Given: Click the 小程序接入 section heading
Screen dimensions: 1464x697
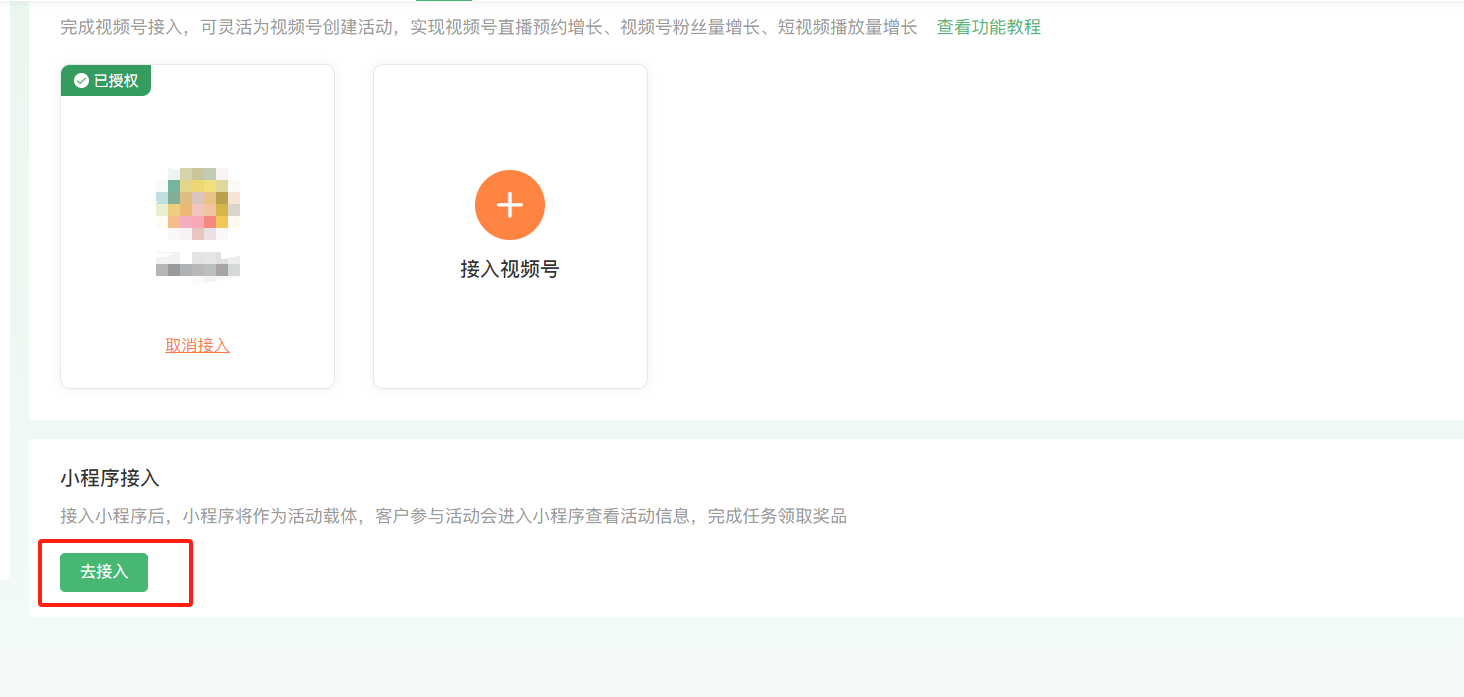Looking at the screenshot, I should pyautogui.click(x=110, y=478).
